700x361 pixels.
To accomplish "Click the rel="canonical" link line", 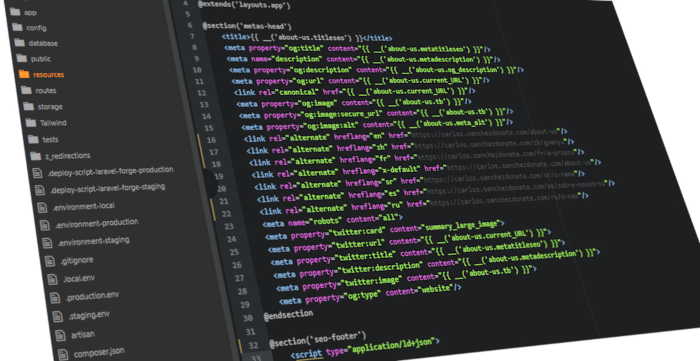I will [x=354, y=91].
